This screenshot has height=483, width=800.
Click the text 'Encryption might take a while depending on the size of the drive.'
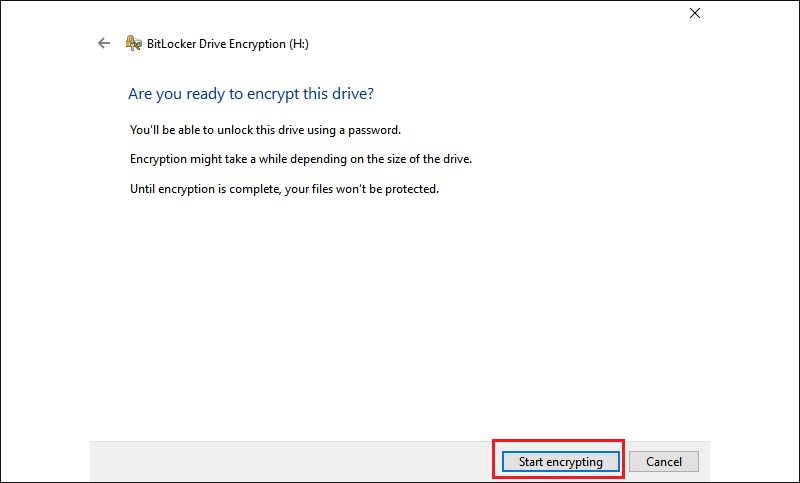(301, 159)
